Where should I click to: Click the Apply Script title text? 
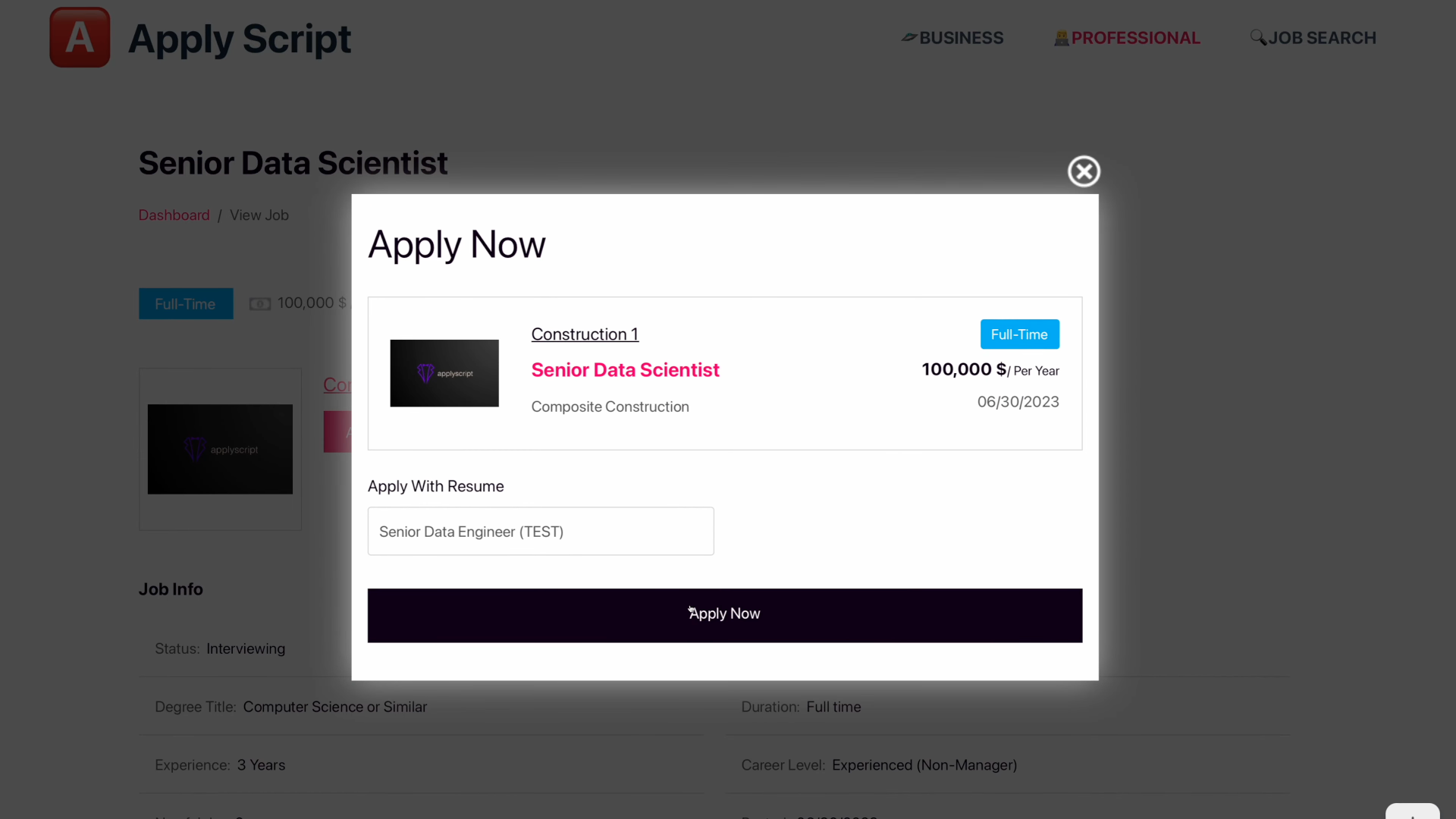pos(239,39)
